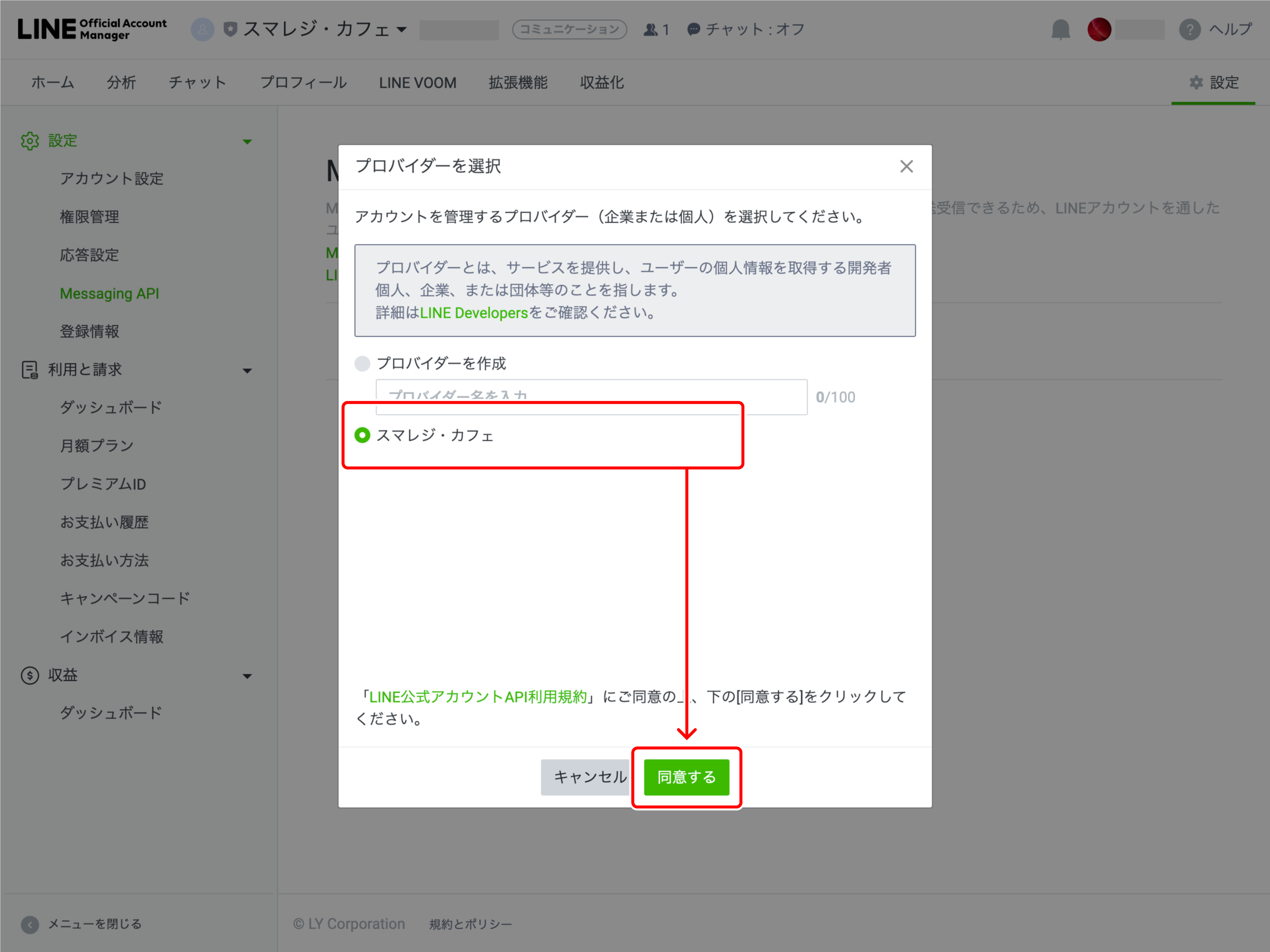The height and width of the screenshot is (952, 1270).
Task: Open インボイス情報 in sidebar
Action: [112, 636]
